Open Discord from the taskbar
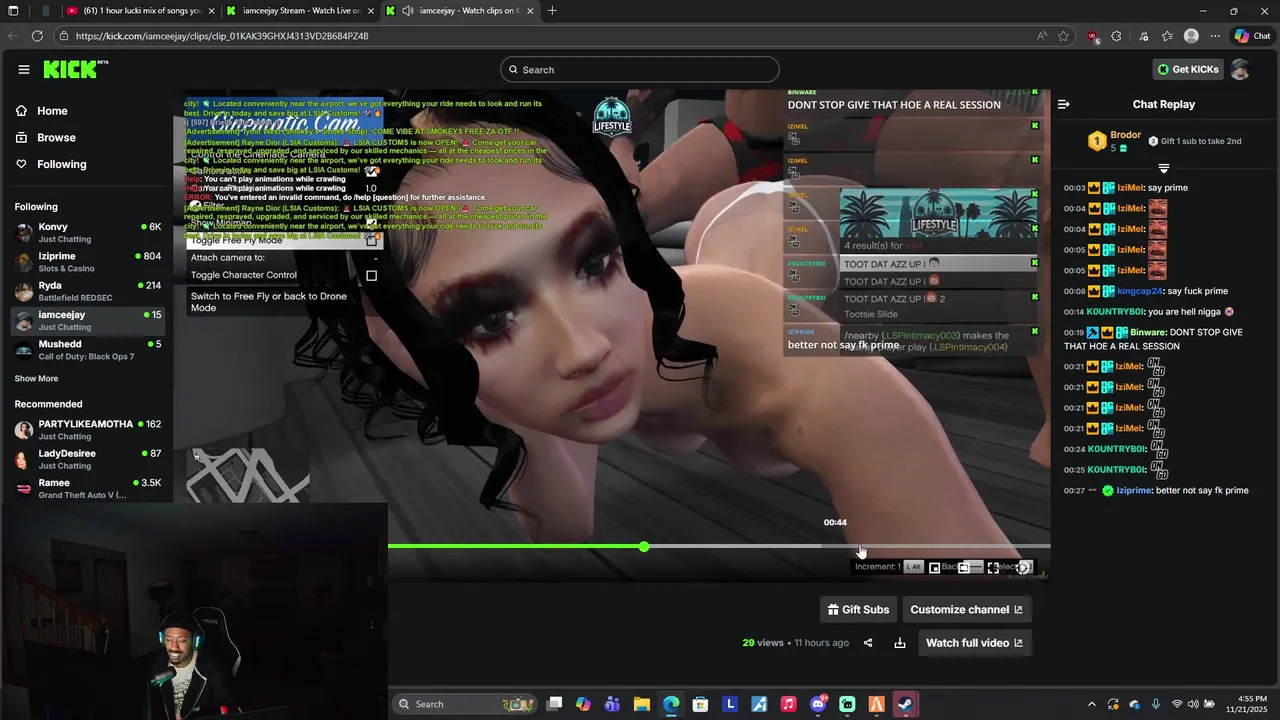This screenshot has width=1280, height=720. point(818,704)
